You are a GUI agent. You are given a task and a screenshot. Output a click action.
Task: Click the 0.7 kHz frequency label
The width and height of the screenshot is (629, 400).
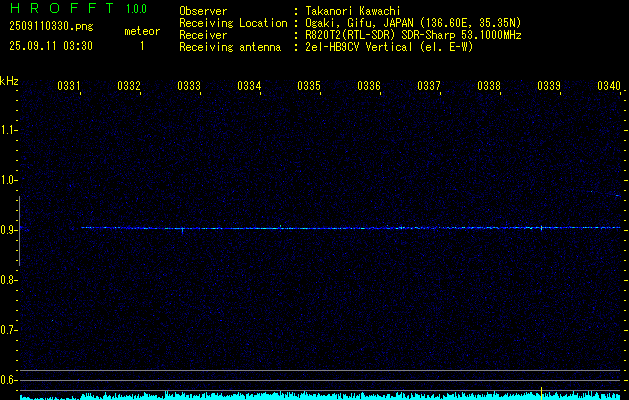point(8,330)
